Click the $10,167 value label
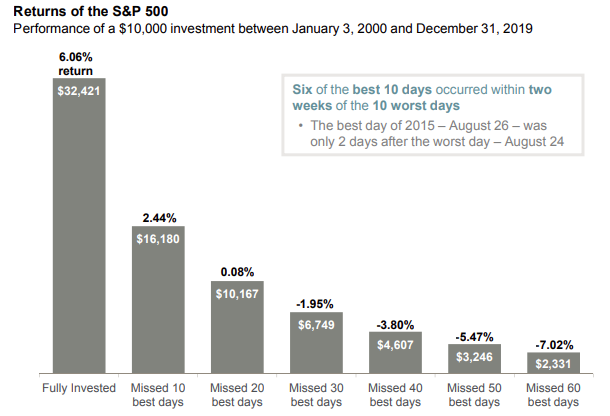This screenshot has width=610, height=416. pos(238,294)
